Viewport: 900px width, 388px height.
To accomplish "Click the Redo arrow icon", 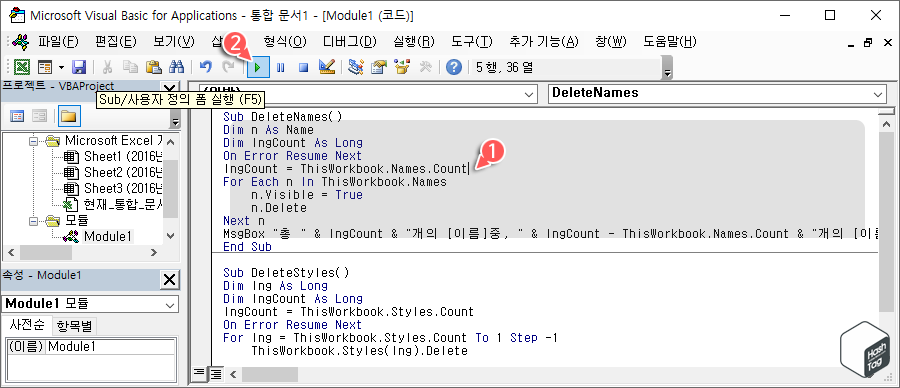I will [228, 68].
